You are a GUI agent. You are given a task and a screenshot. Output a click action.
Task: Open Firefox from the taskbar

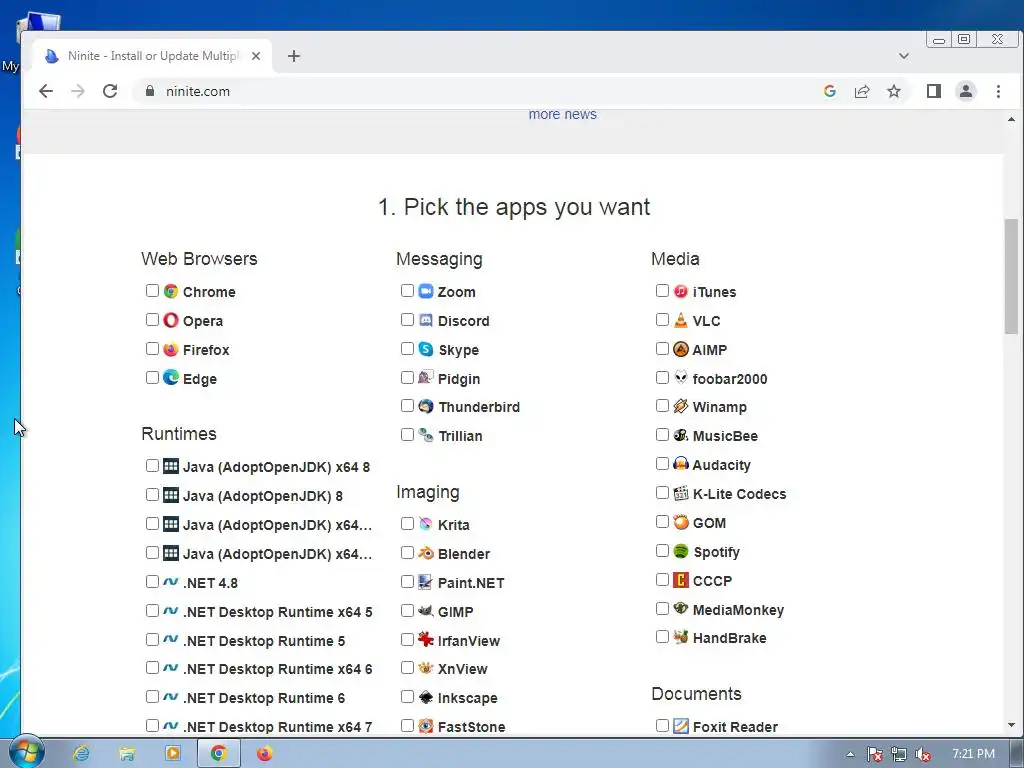(264, 753)
